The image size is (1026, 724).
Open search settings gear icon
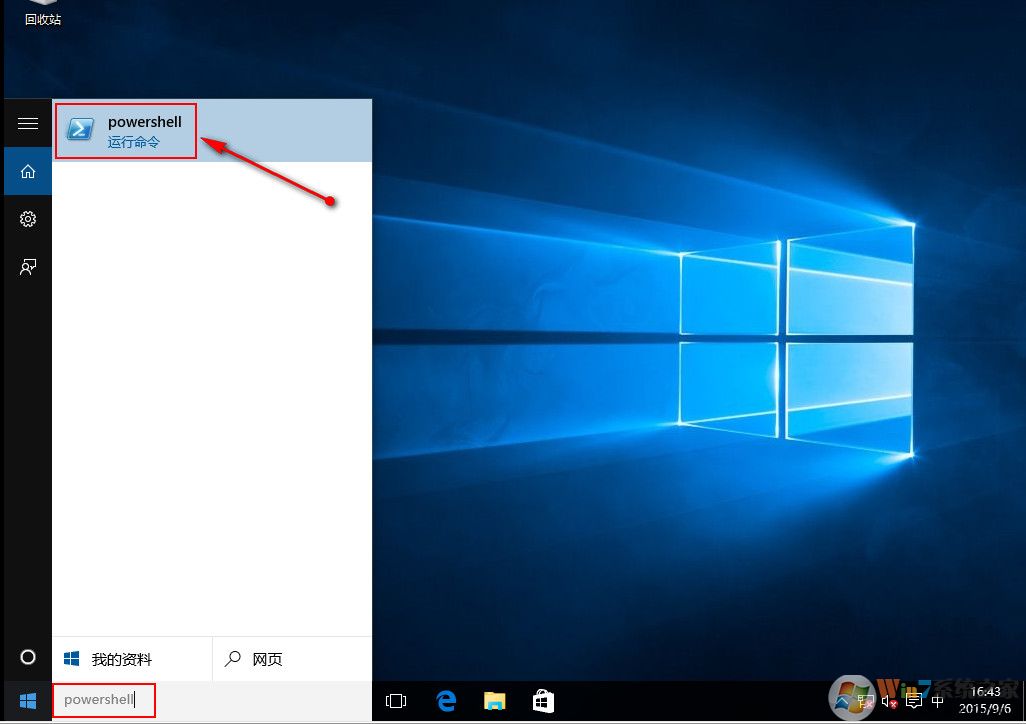pos(28,219)
